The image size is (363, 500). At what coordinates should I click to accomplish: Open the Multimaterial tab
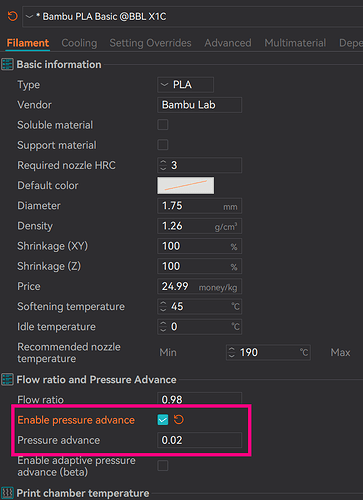point(295,43)
